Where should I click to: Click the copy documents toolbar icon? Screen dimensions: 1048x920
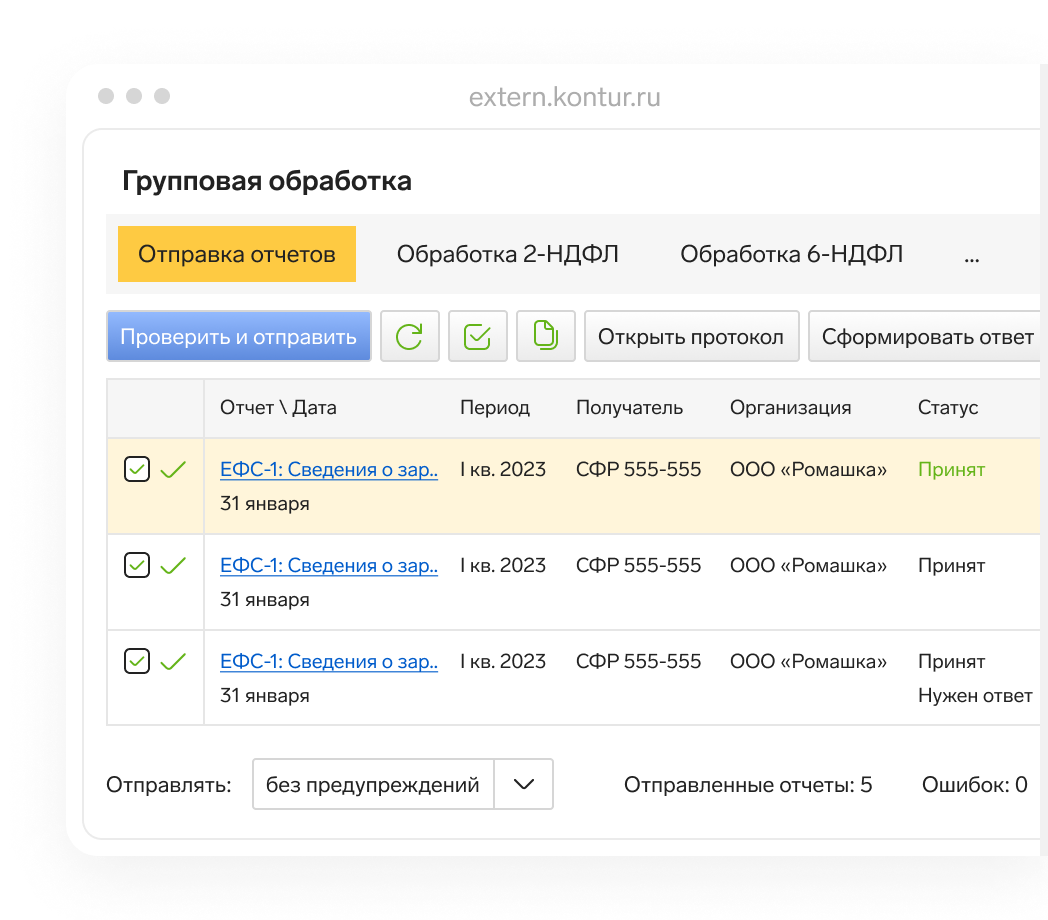coord(545,336)
